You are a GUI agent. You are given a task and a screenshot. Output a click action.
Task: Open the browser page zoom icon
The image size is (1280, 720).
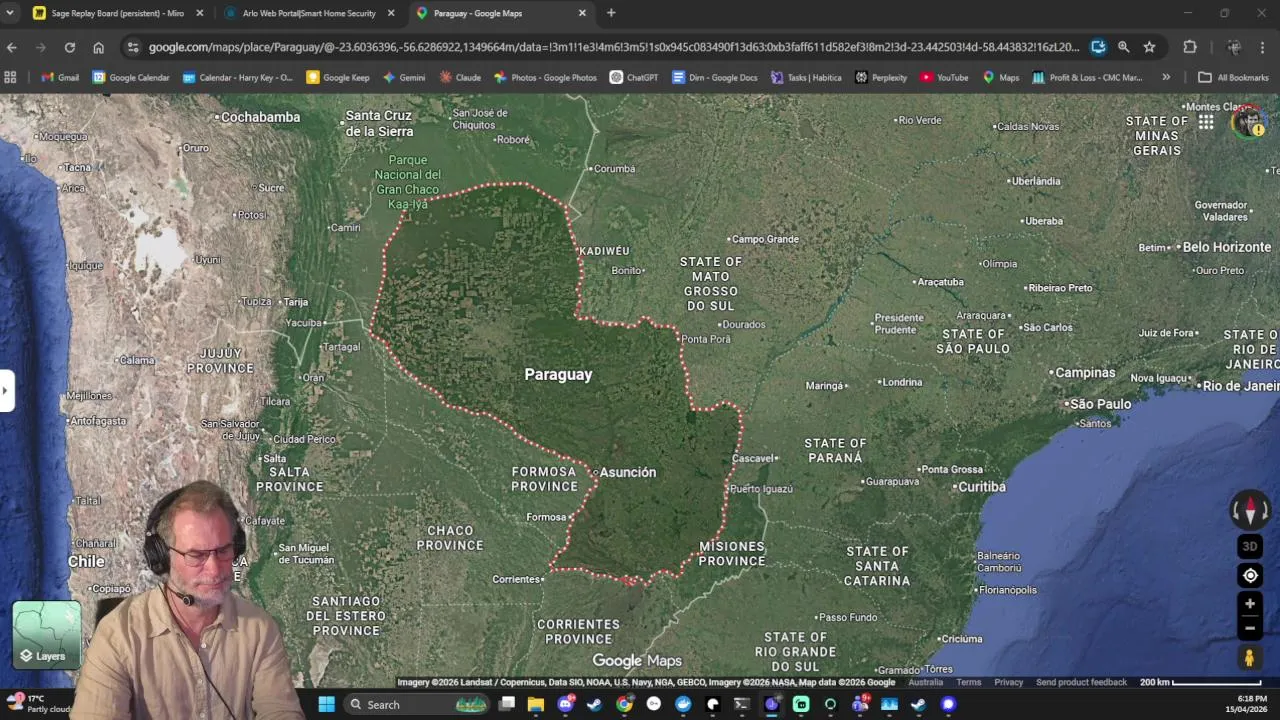click(1123, 47)
